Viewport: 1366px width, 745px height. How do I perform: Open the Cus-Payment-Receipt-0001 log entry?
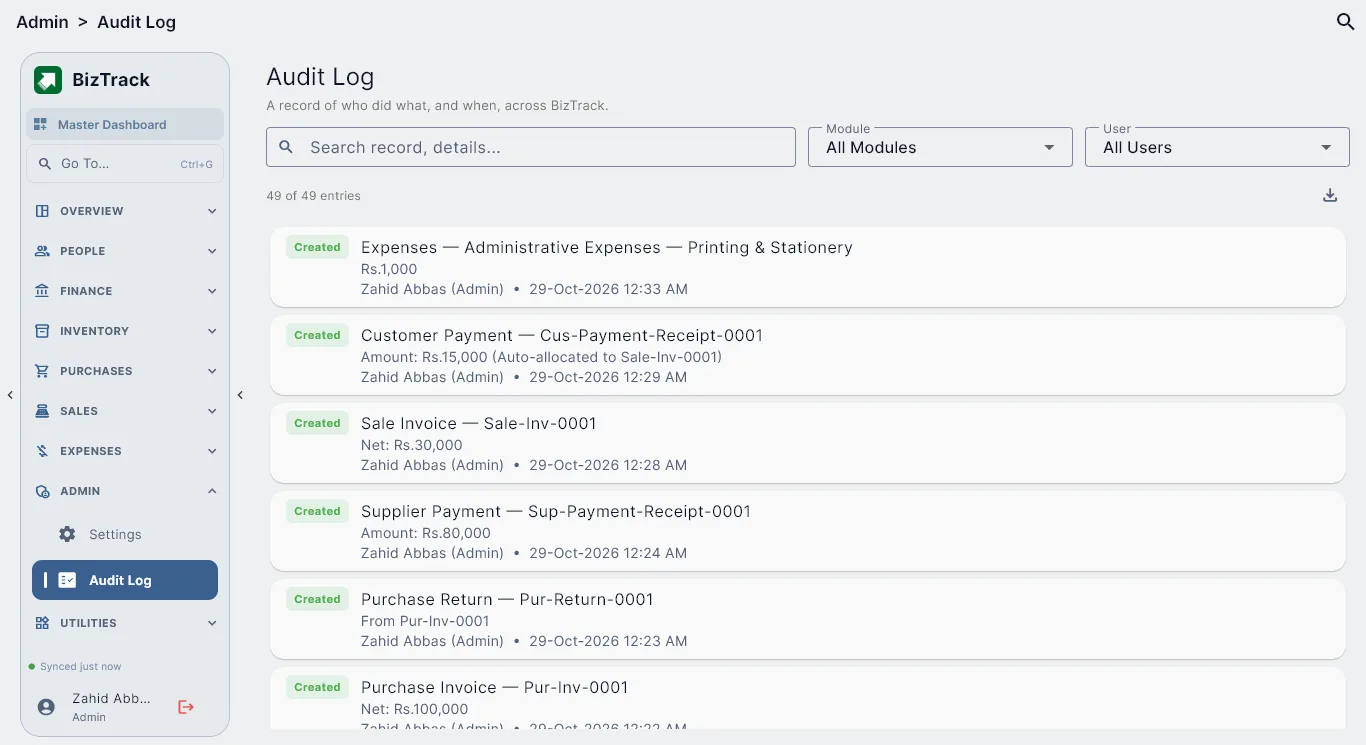(x=808, y=355)
